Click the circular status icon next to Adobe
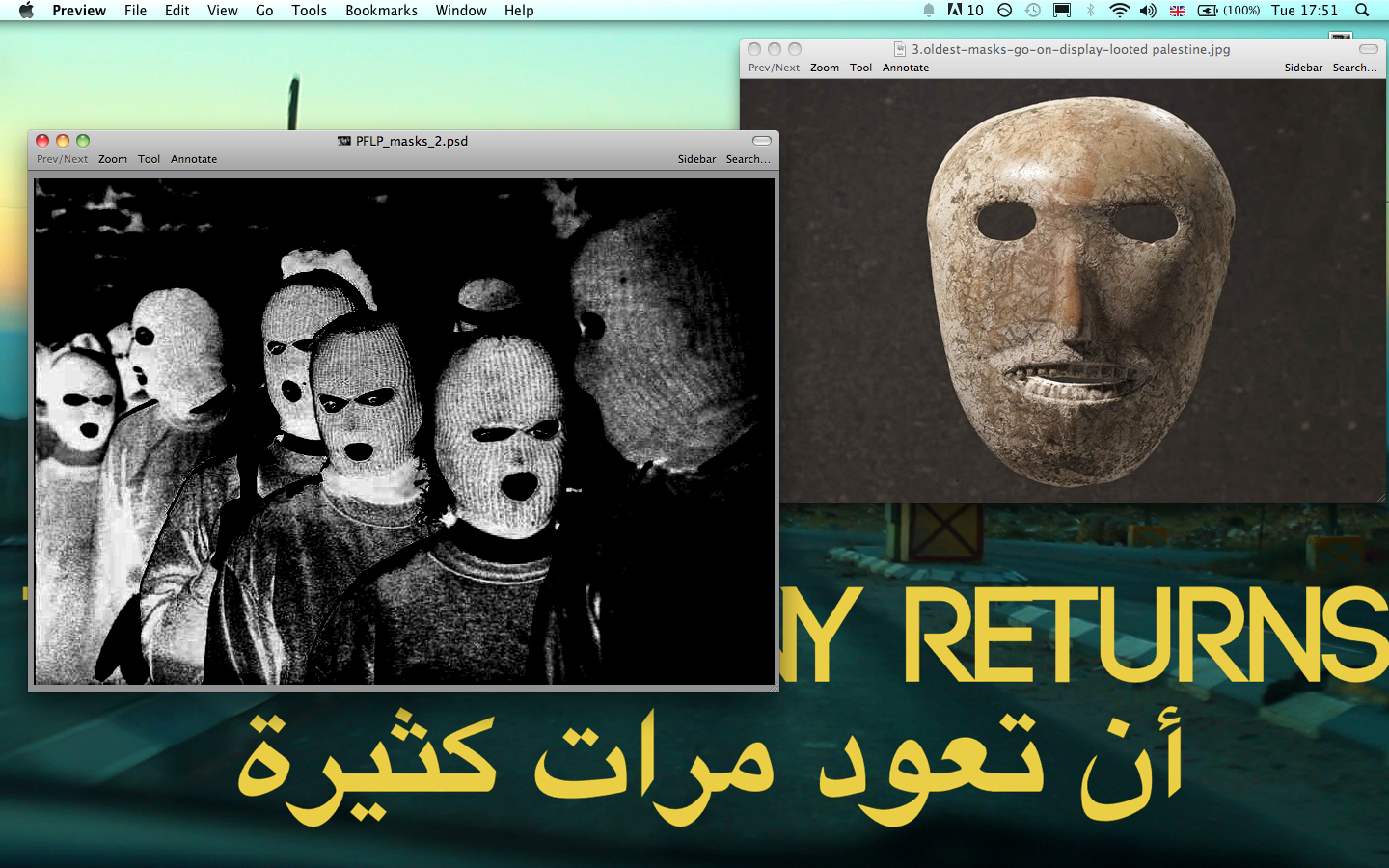This screenshot has width=1389, height=868. pyautogui.click(x=1004, y=11)
